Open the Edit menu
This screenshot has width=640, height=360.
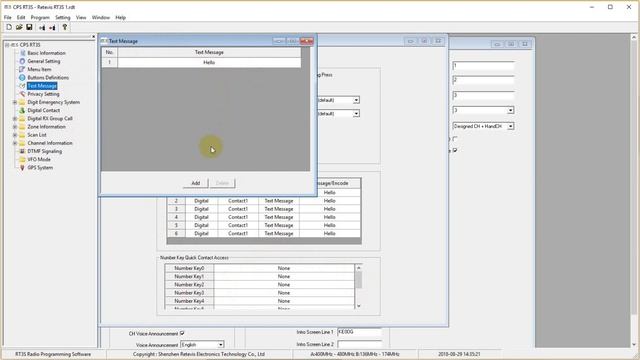click(21, 18)
